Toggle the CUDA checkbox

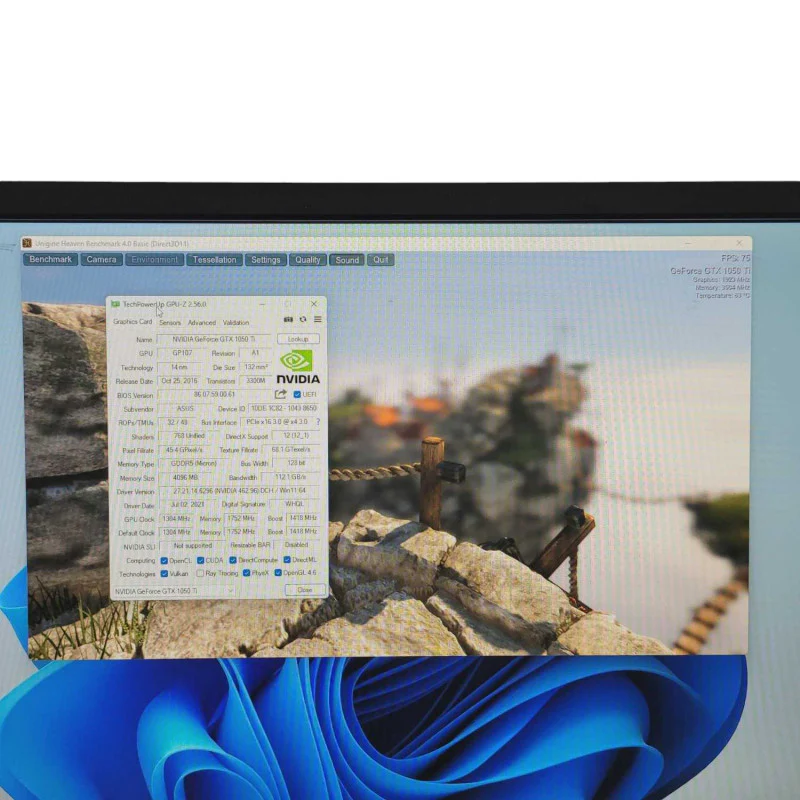coord(201,561)
